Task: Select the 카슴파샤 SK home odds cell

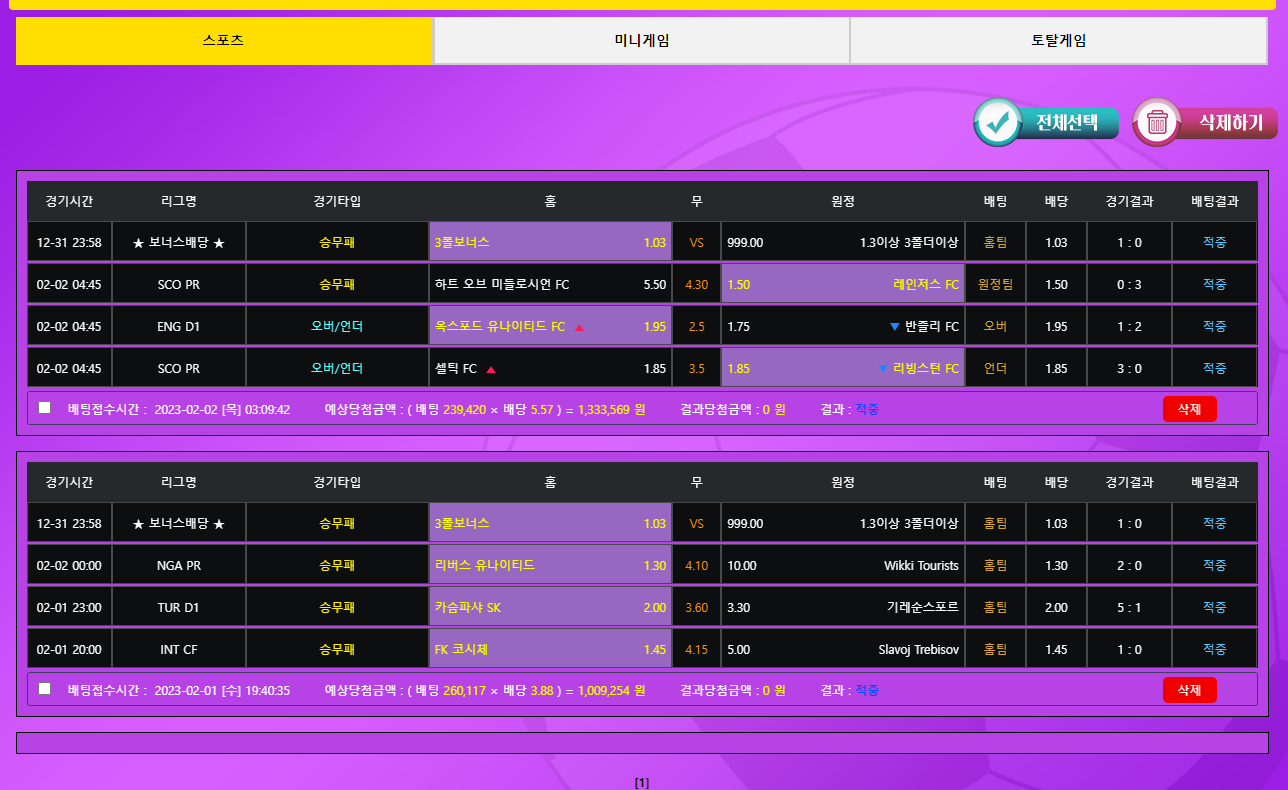Action: (550, 608)
